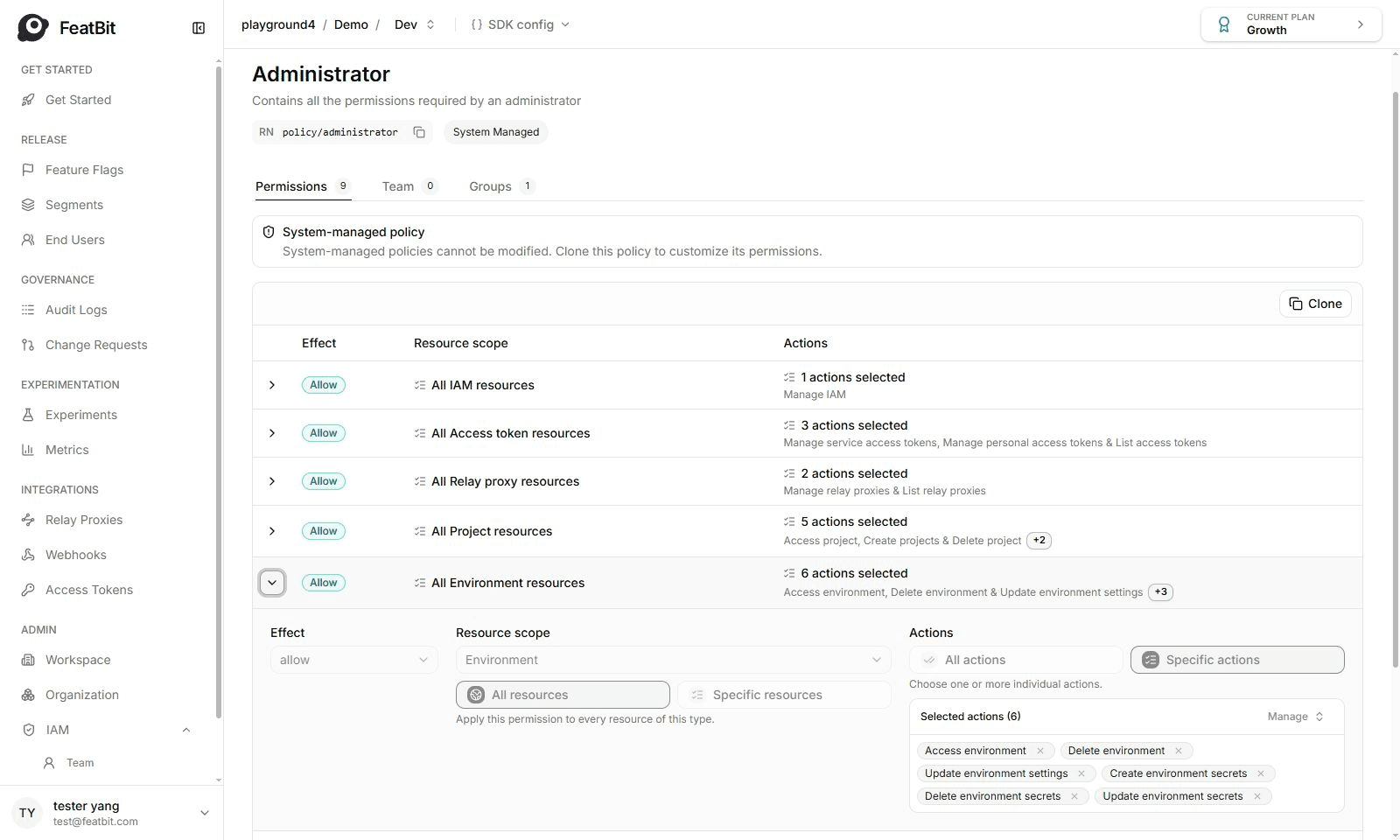Open the Effect allow dropdown

point(353,660)
